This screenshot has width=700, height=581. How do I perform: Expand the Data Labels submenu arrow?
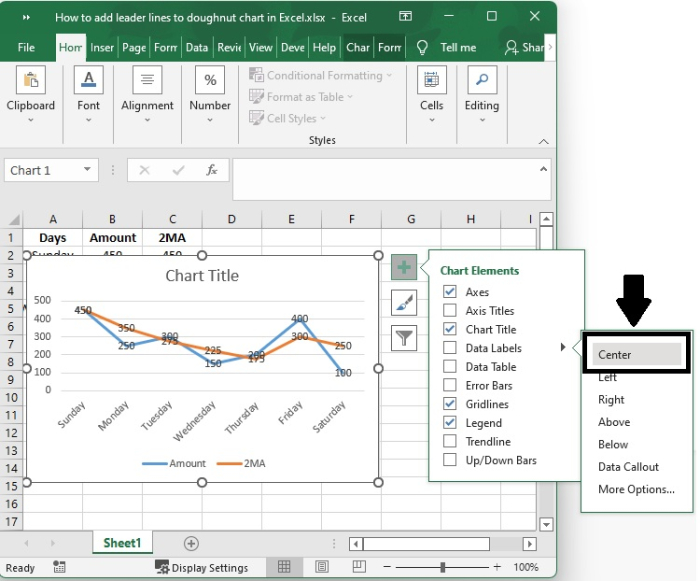(x=563, y=347)
